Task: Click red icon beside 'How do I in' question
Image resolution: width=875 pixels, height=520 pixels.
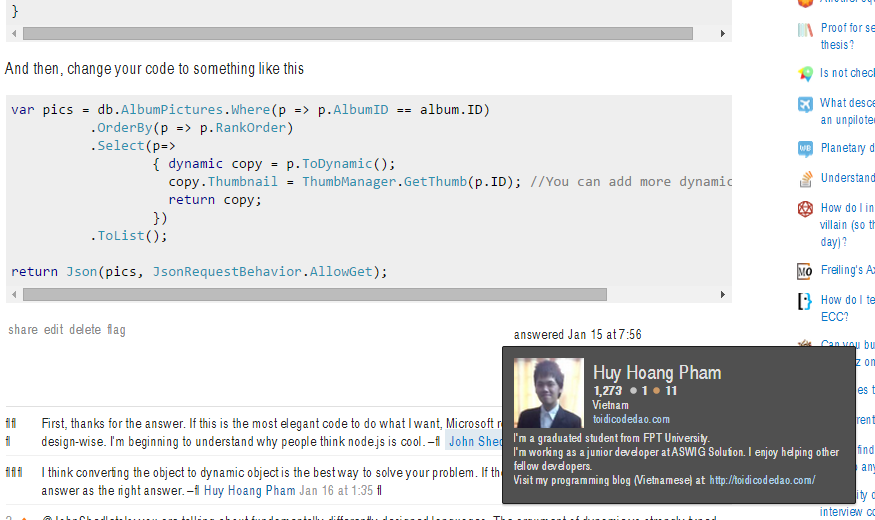Action: coord(805,209)
